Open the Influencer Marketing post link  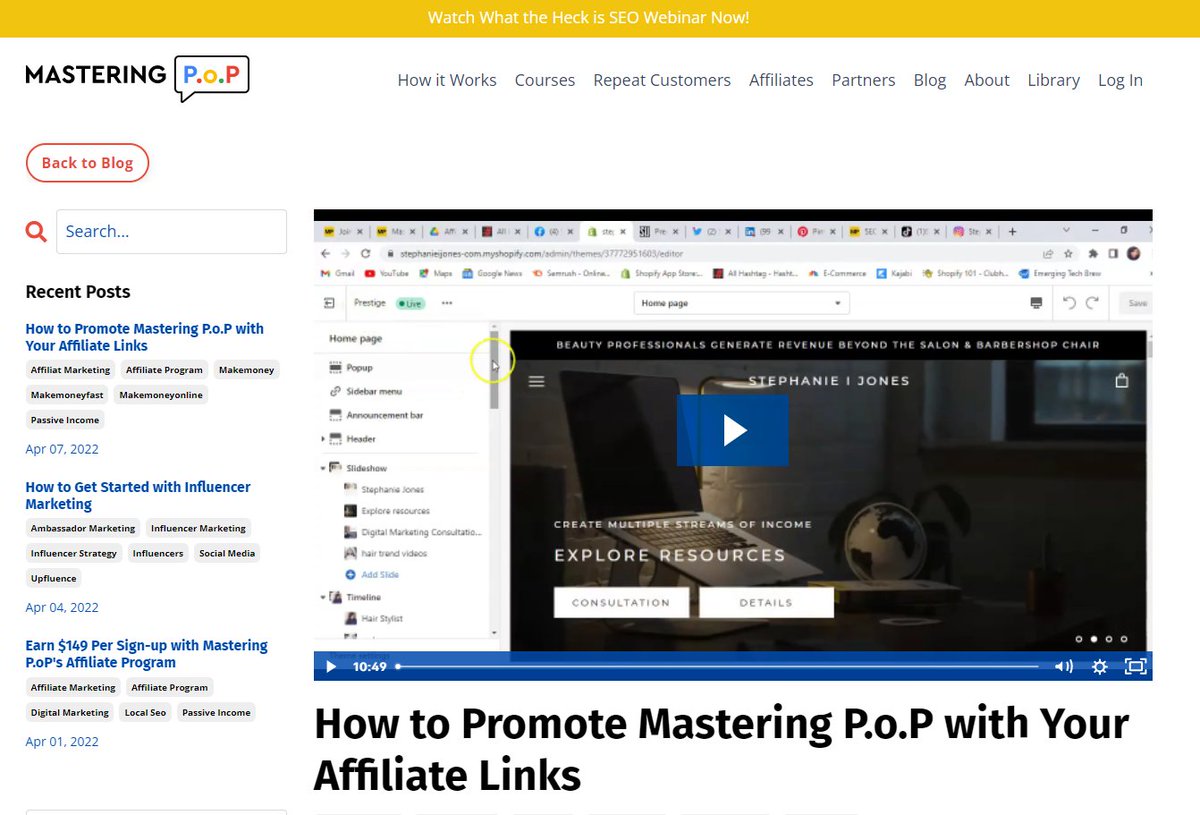[x=138, y=495]
